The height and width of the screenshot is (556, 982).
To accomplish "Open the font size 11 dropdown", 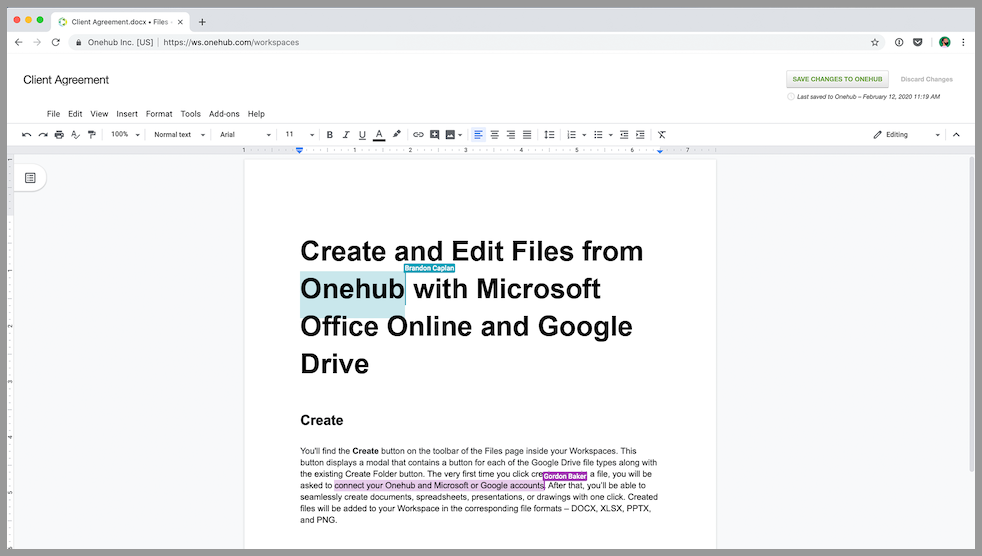I will pyautogui.click(x=299, y=135).
